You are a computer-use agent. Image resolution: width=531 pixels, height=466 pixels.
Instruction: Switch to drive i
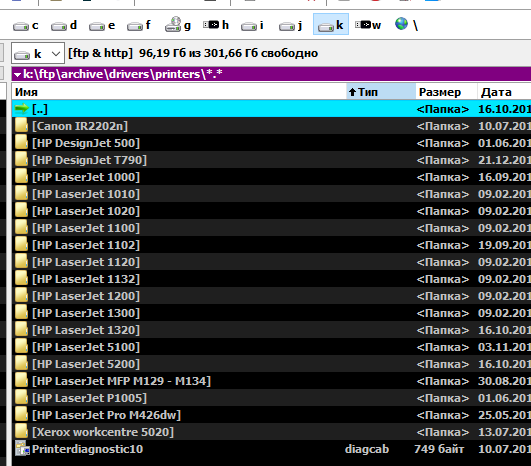[253, 25]
